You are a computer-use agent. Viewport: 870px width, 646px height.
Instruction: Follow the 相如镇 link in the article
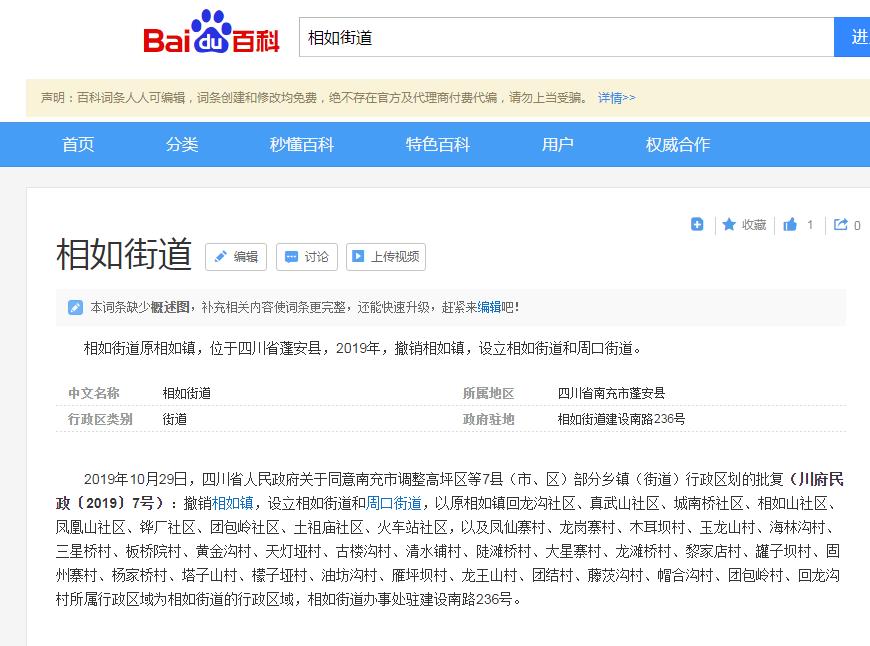tap(232, 503)
